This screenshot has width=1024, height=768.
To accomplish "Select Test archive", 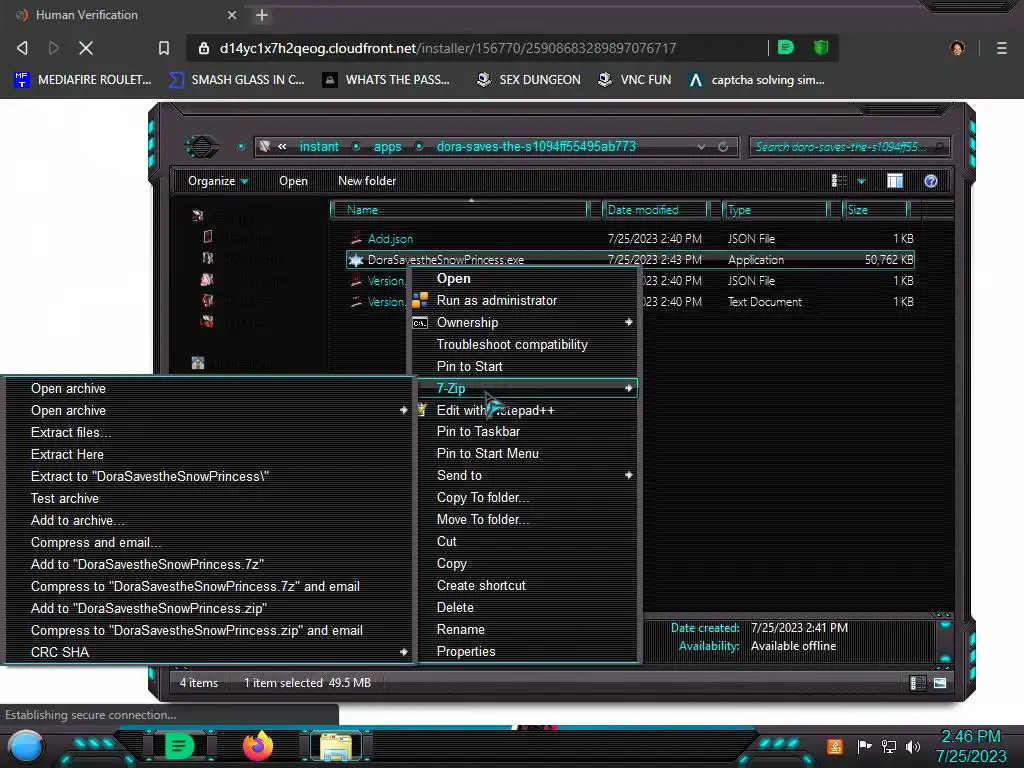I will point(65,498).
